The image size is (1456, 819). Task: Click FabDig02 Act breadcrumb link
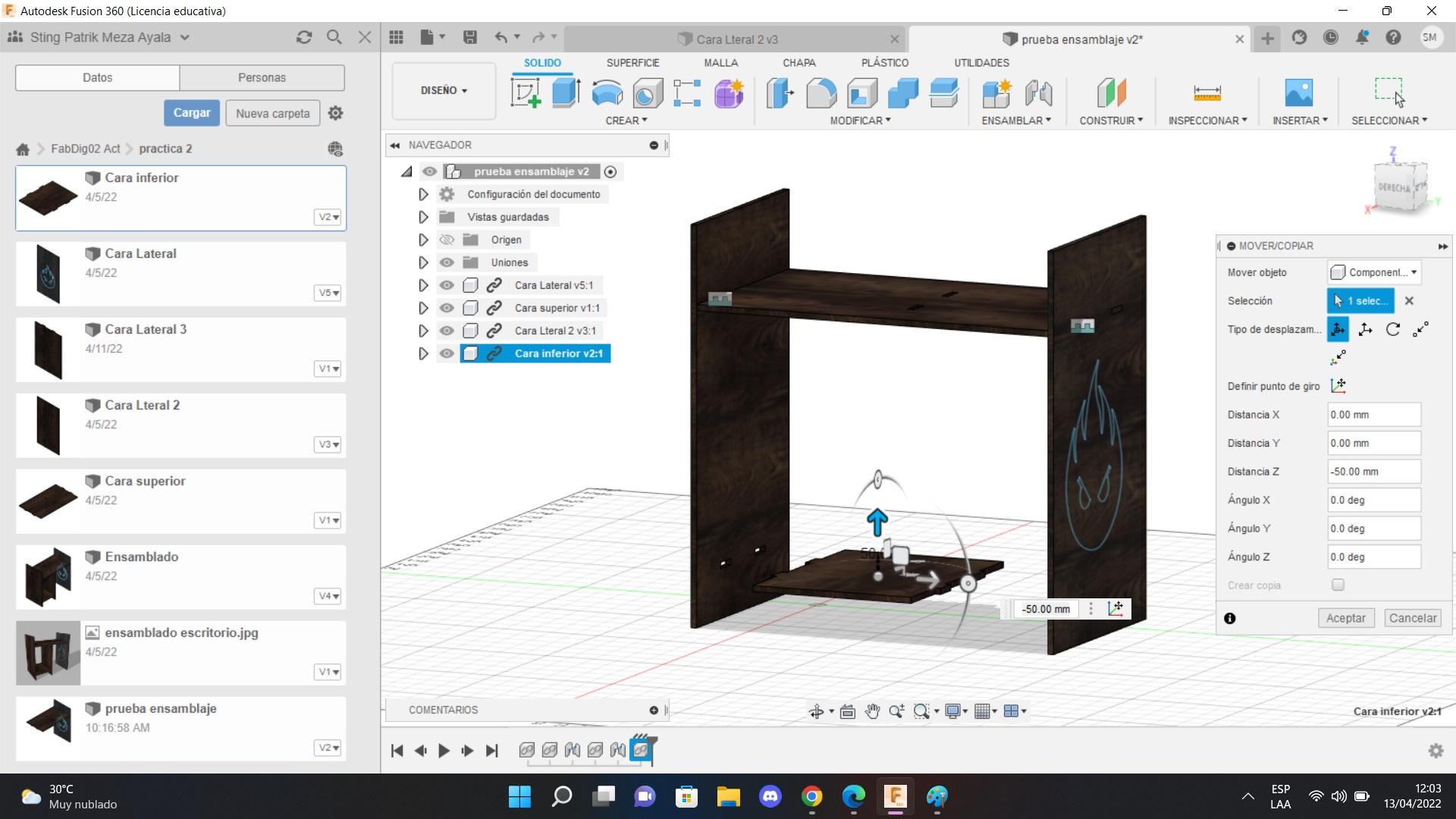coord(85,149)
